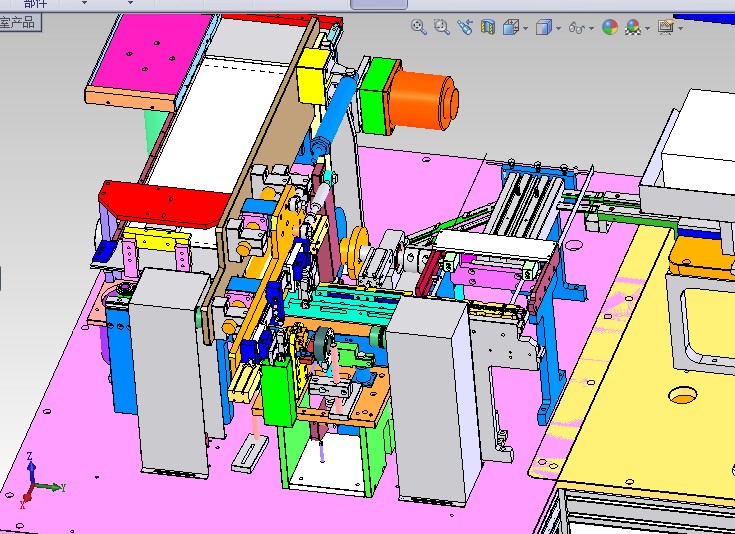
Task: Expand the Apply Scene dropdown arrow
Action: (x=647, y=28)
